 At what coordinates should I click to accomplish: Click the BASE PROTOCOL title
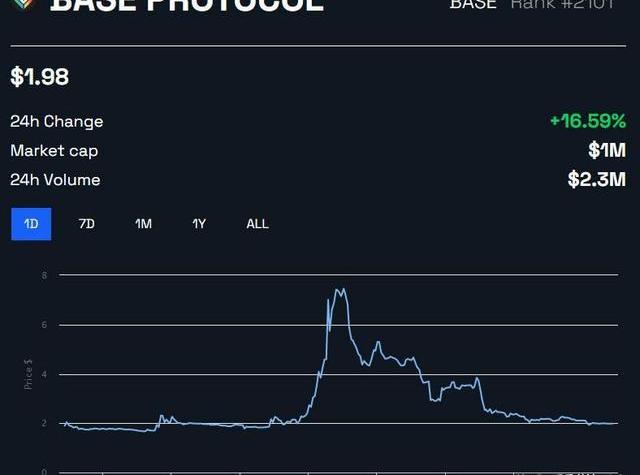pos(187,5)
